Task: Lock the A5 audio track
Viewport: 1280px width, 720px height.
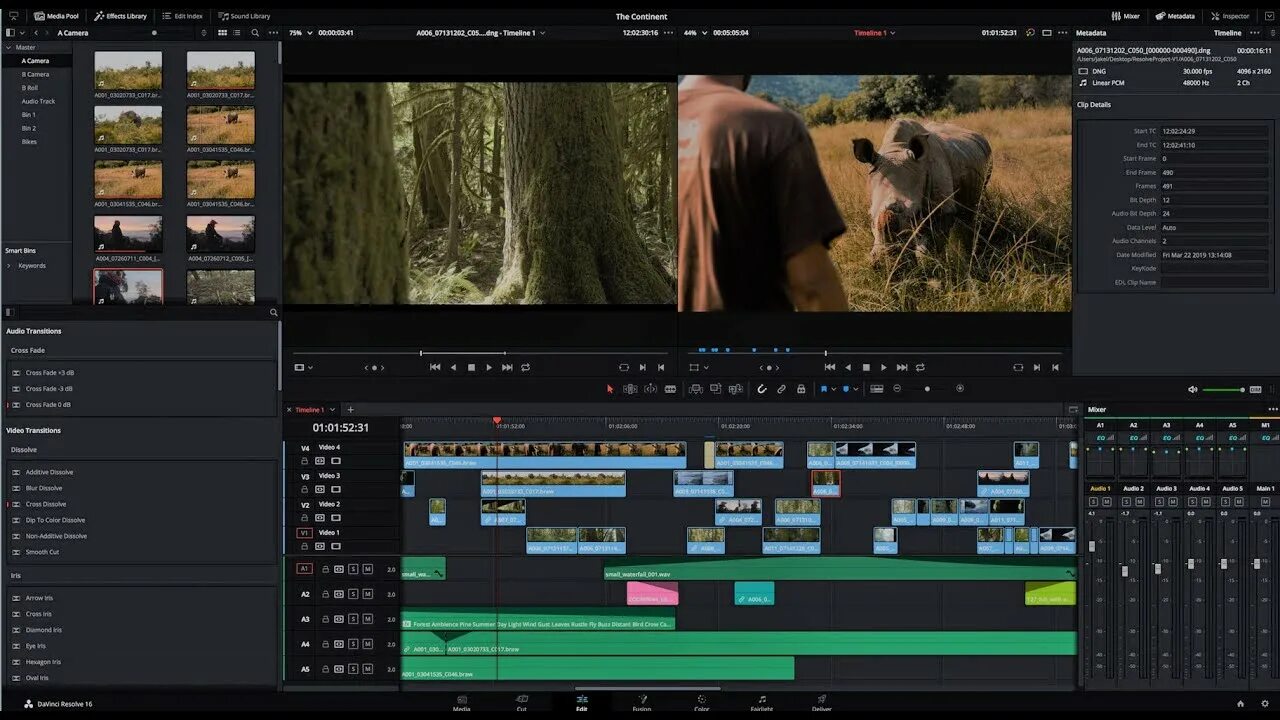Action: point(325,670)
